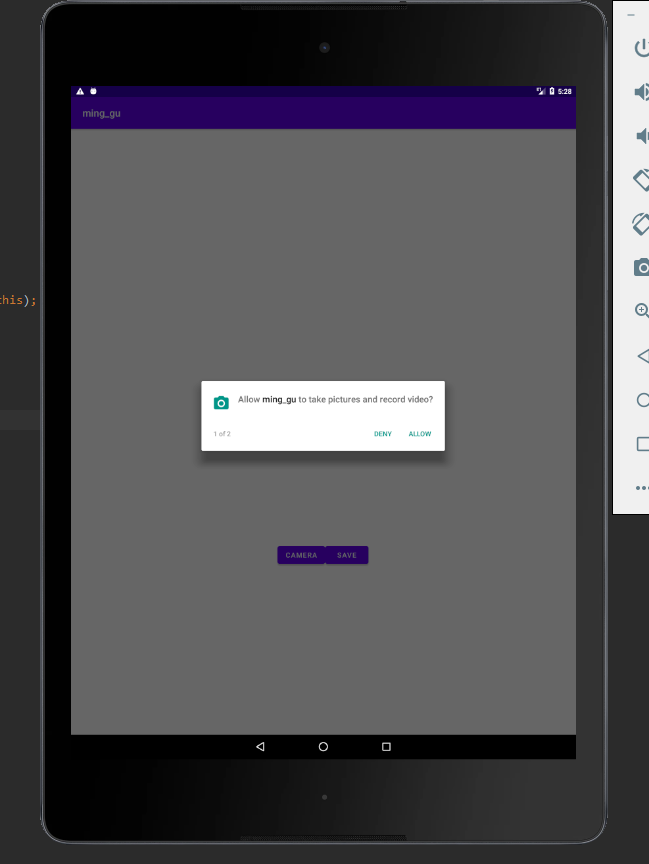649x864 pixels.
Task: Click the ming_gu app title
Action: click(101, 114)
